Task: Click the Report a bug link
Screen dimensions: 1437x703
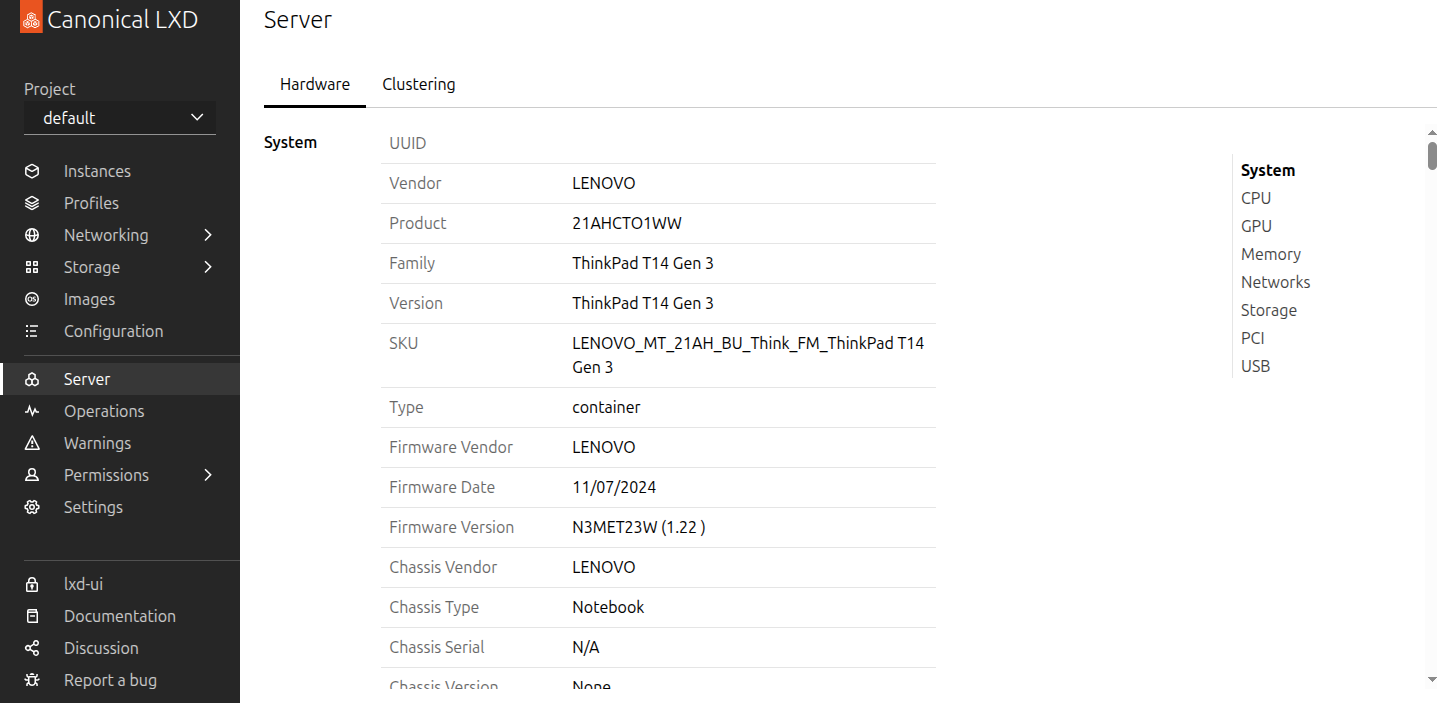Action: [110, 680]
